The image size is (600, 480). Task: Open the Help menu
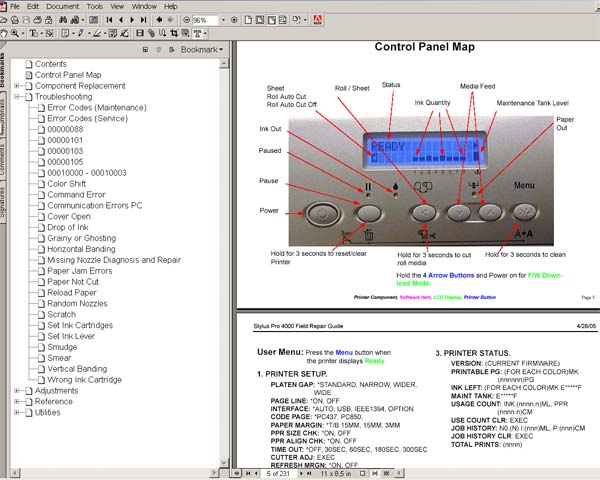[171, 7]
